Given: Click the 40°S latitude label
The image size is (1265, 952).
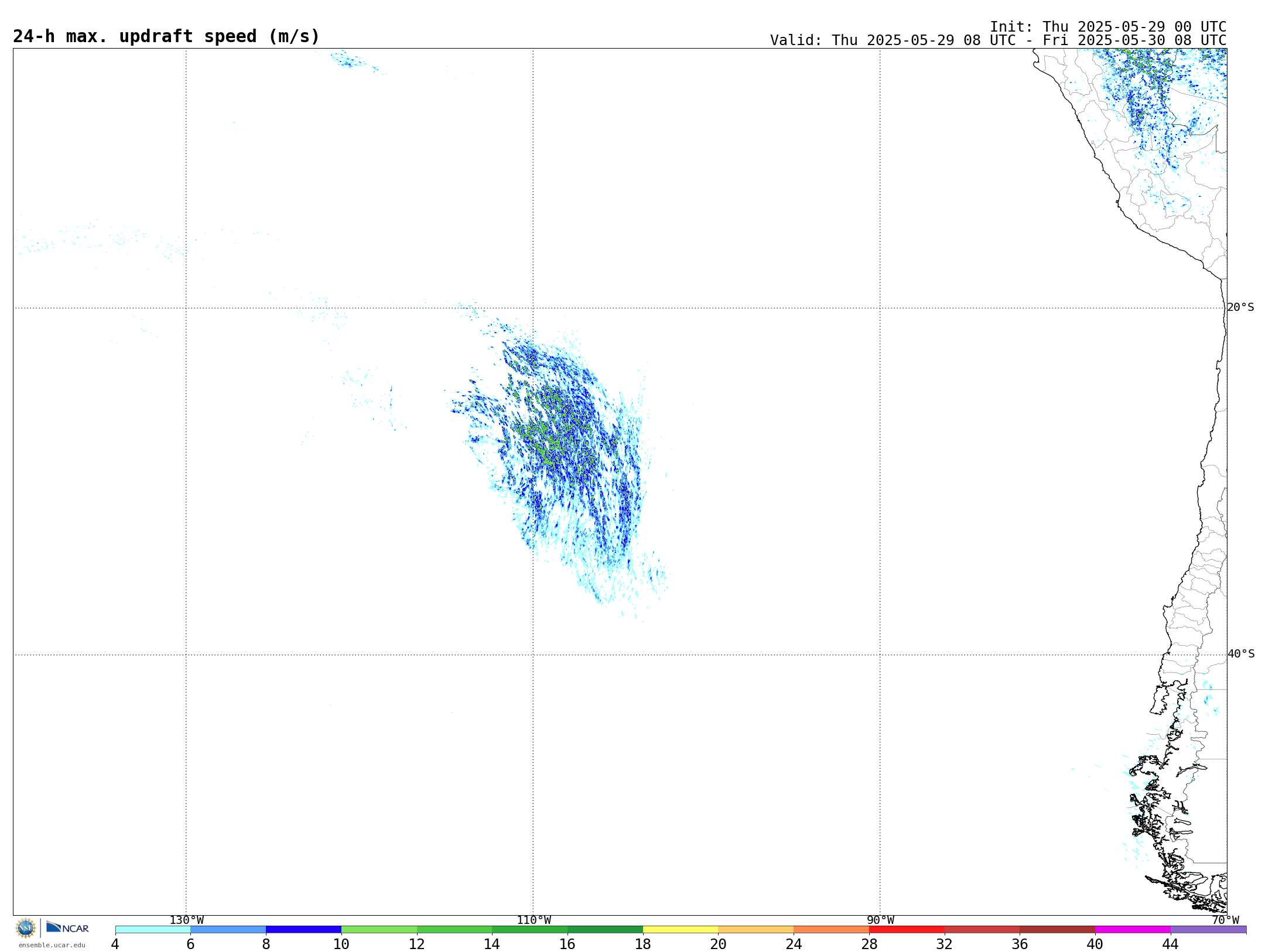Looking at the screenshot, I should tap(1241, 654).
